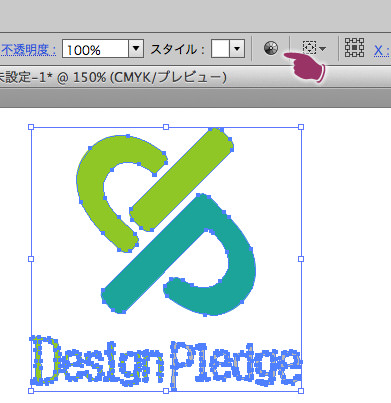Click the top-center bounding box handle
Viewport: 391px width, 403px height.
tap(166, 127)
